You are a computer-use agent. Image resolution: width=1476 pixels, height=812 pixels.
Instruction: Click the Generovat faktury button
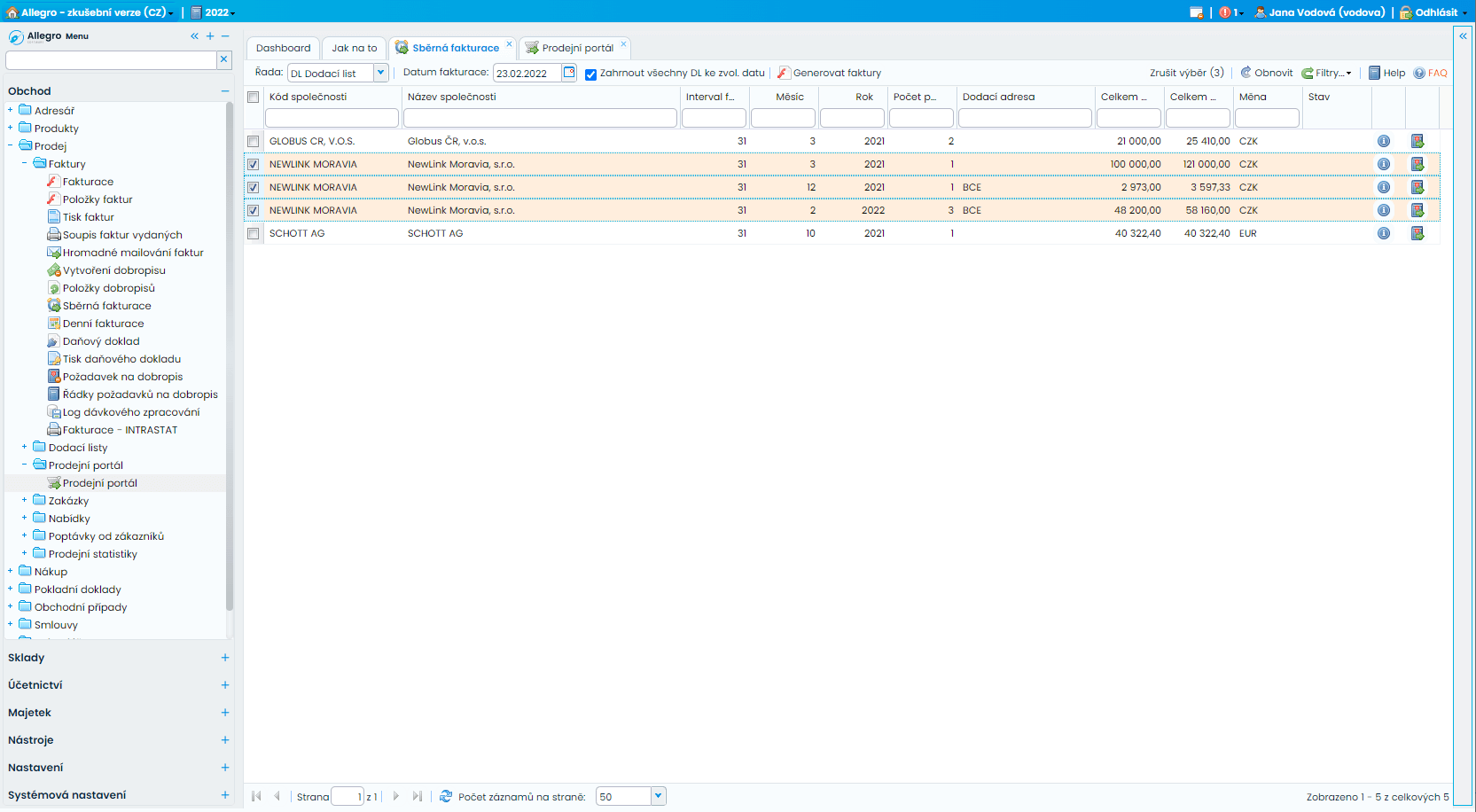tap(830, 73)
